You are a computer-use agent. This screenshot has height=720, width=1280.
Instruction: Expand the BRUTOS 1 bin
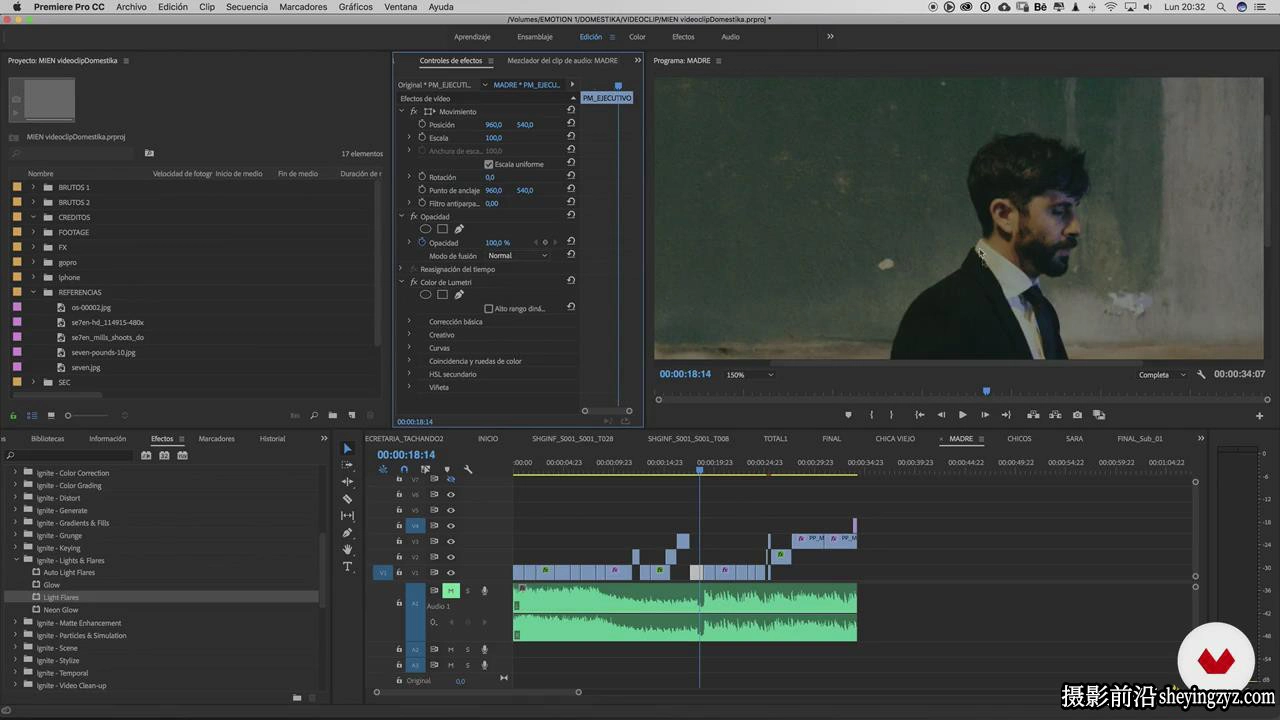point(33,187)
